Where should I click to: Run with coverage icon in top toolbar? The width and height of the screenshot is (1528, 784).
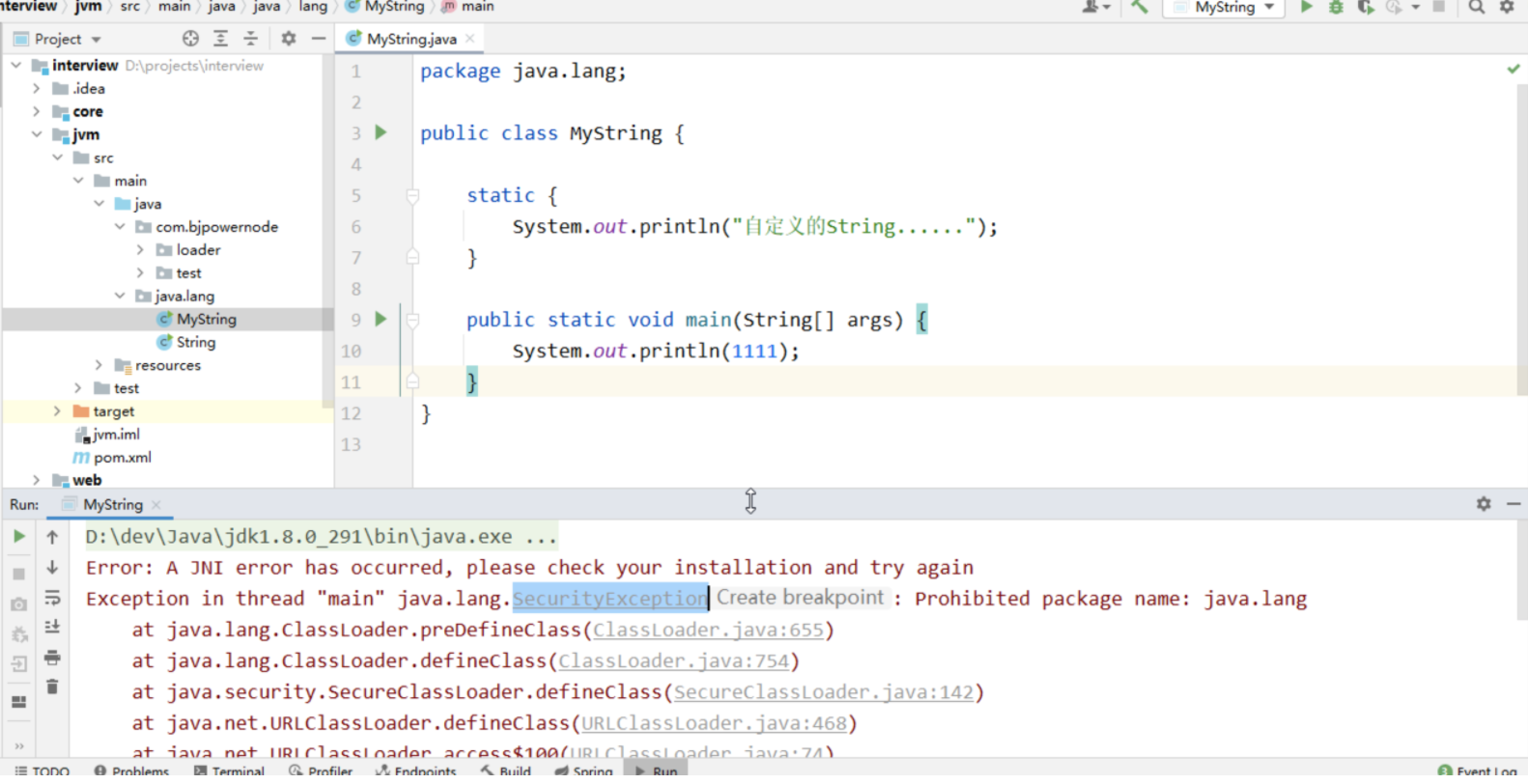pos(1365,7)
